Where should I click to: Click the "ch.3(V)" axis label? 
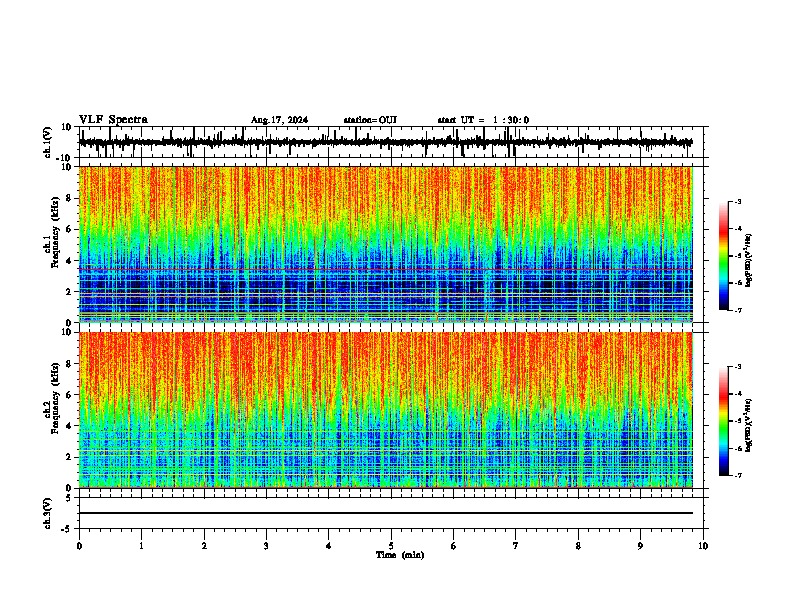[x=47, y=514]
